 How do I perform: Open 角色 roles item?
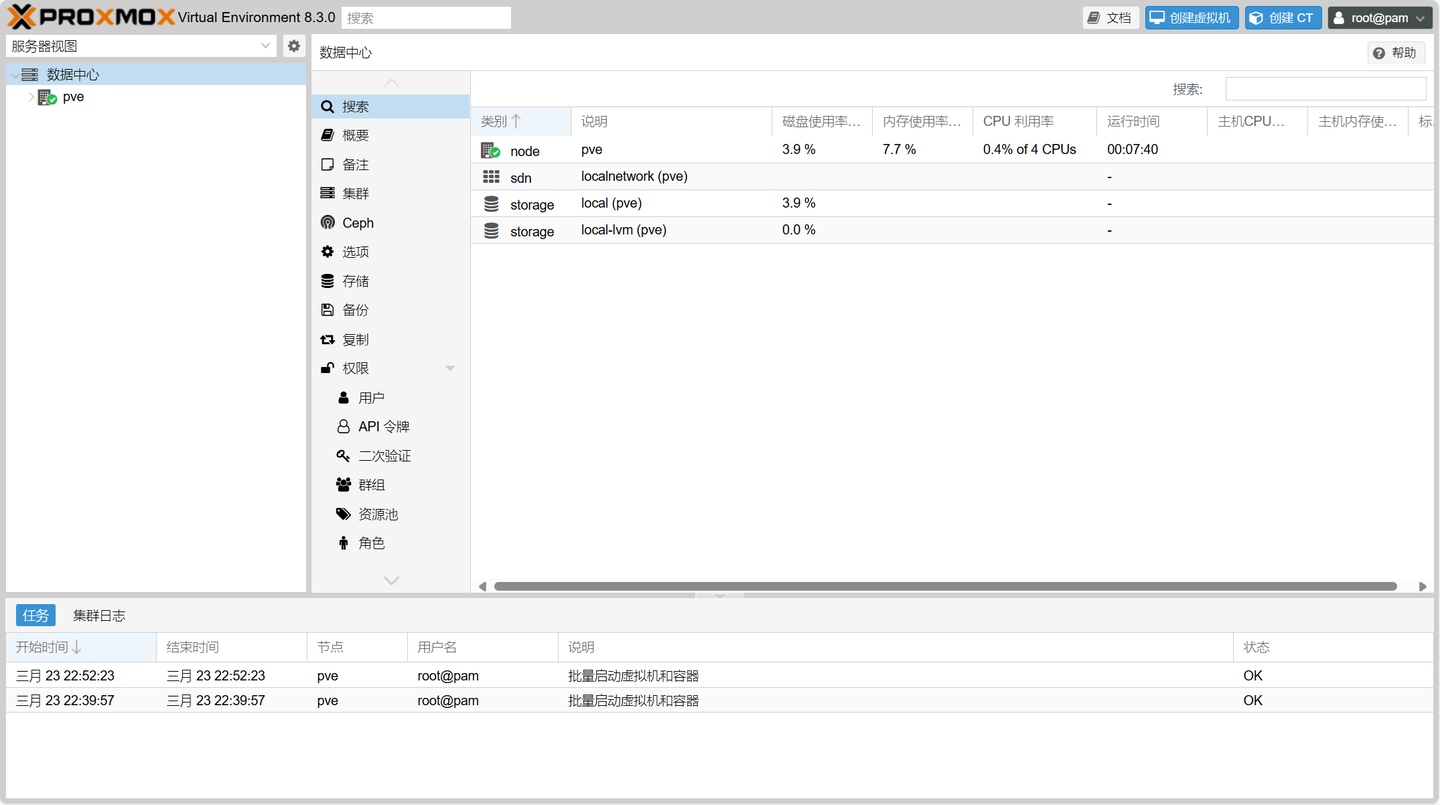pyautogui.click(x=390, y=543)
